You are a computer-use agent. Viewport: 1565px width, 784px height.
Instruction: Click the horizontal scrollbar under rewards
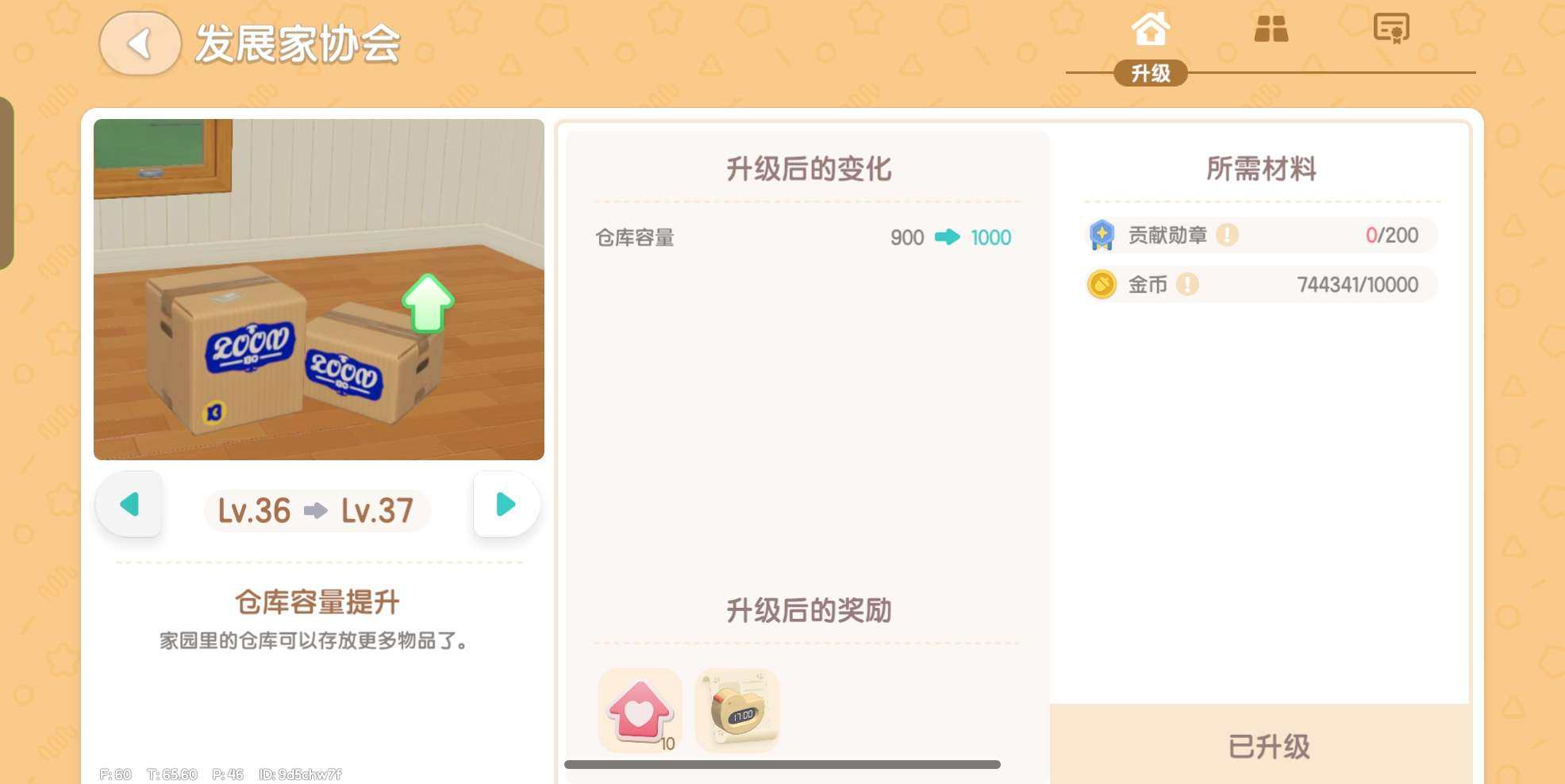(x=782, y=765)
